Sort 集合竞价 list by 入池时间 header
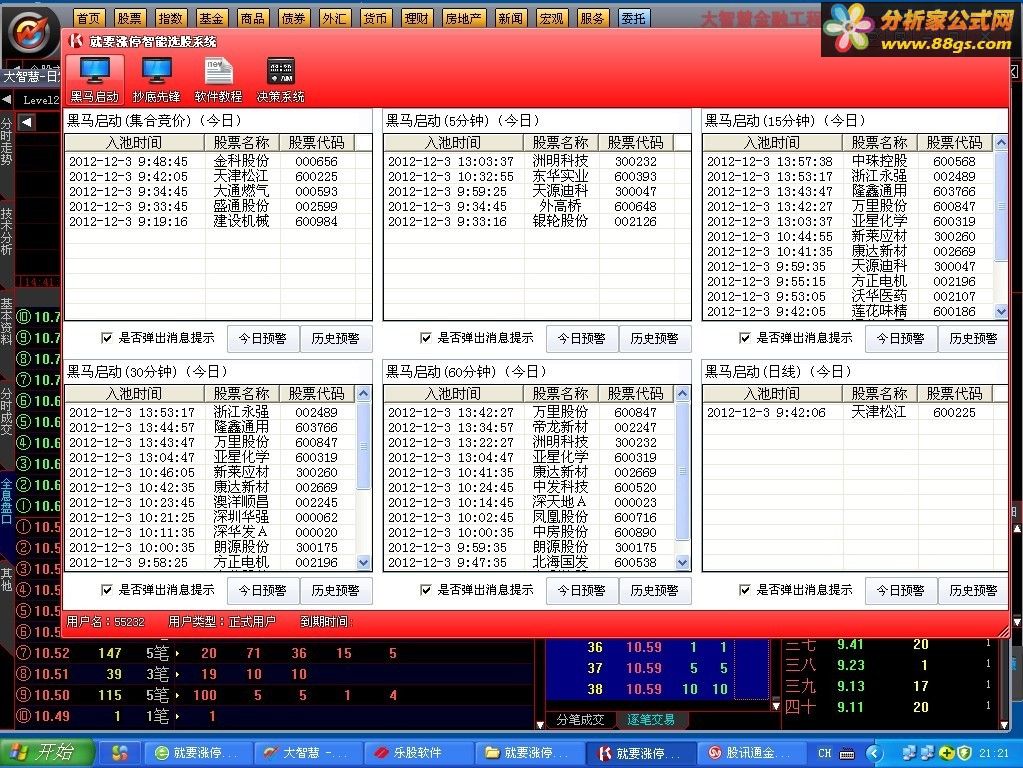Screen dimensions: 1023x768 [135, 143]
